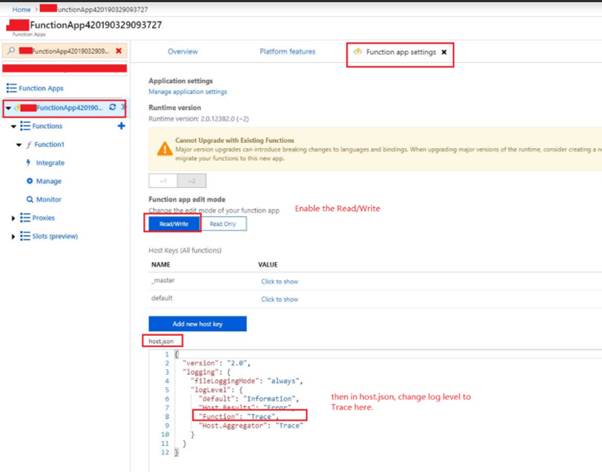602x472 pixels.
Task: Enable Read/Write edit mode
Action: (x=174, y=224)
